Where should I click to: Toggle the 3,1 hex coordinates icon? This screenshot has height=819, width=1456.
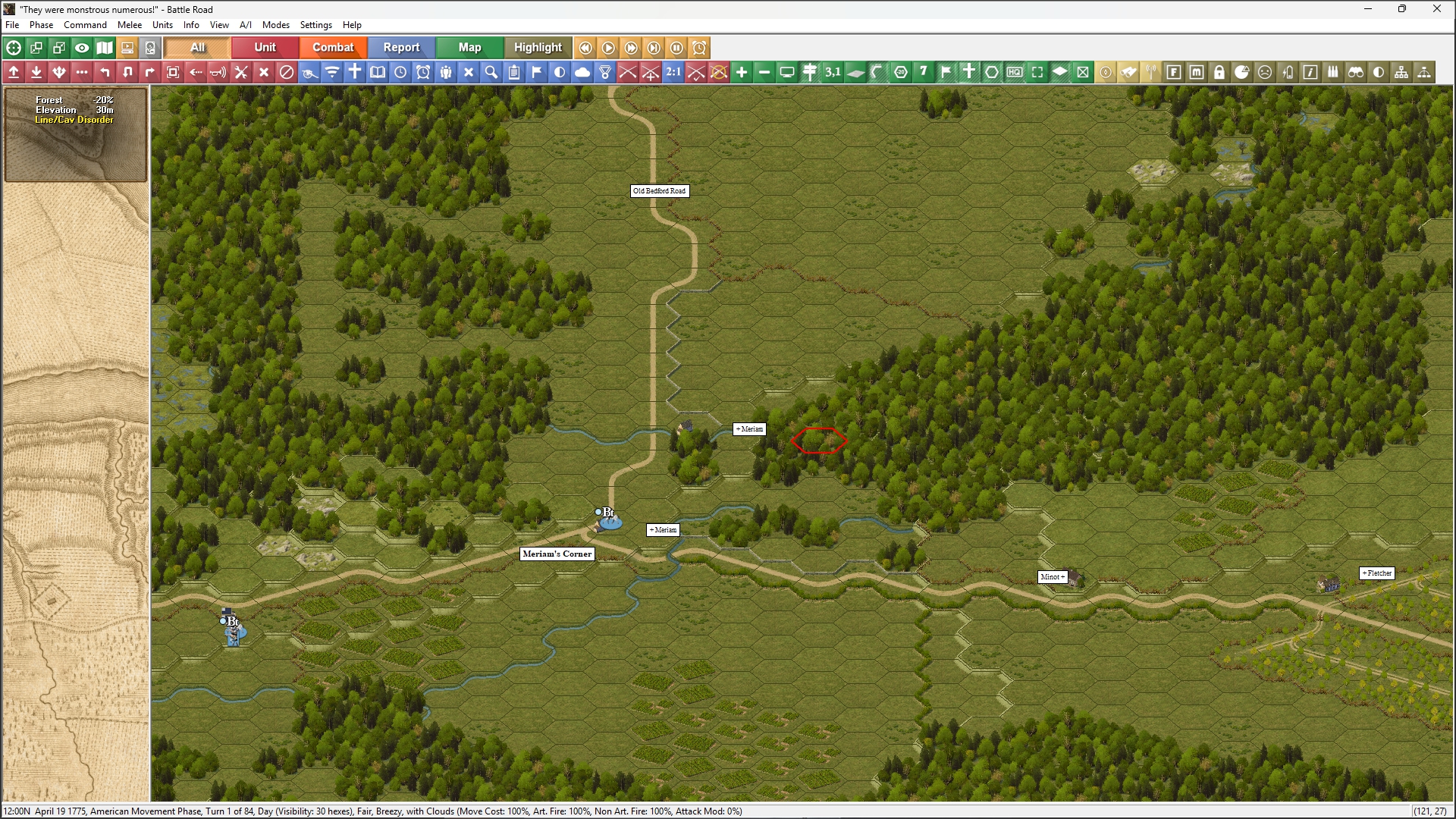tap(833, 72)
